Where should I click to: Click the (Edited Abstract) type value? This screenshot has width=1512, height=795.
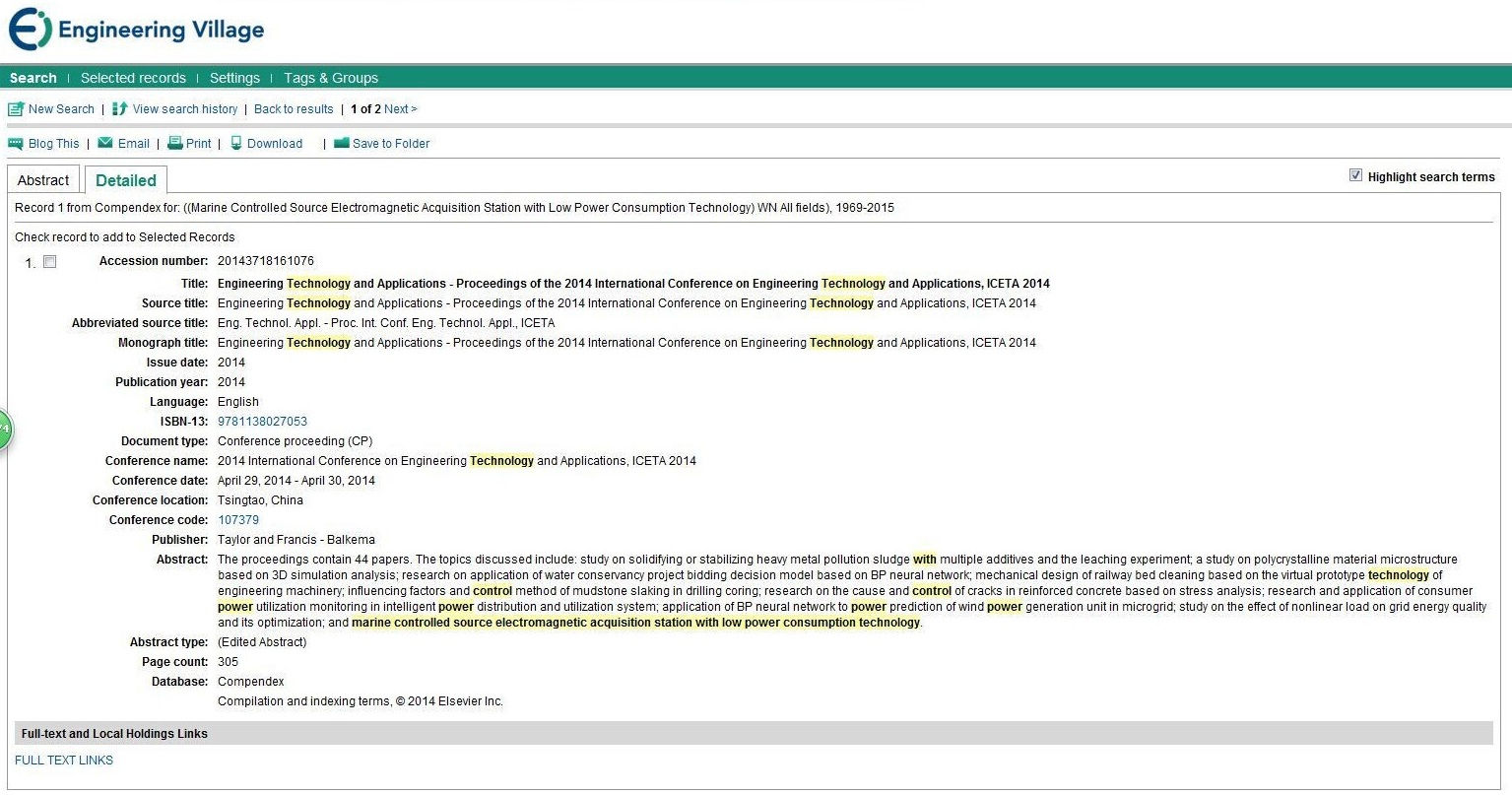click(x=262, y=642)
